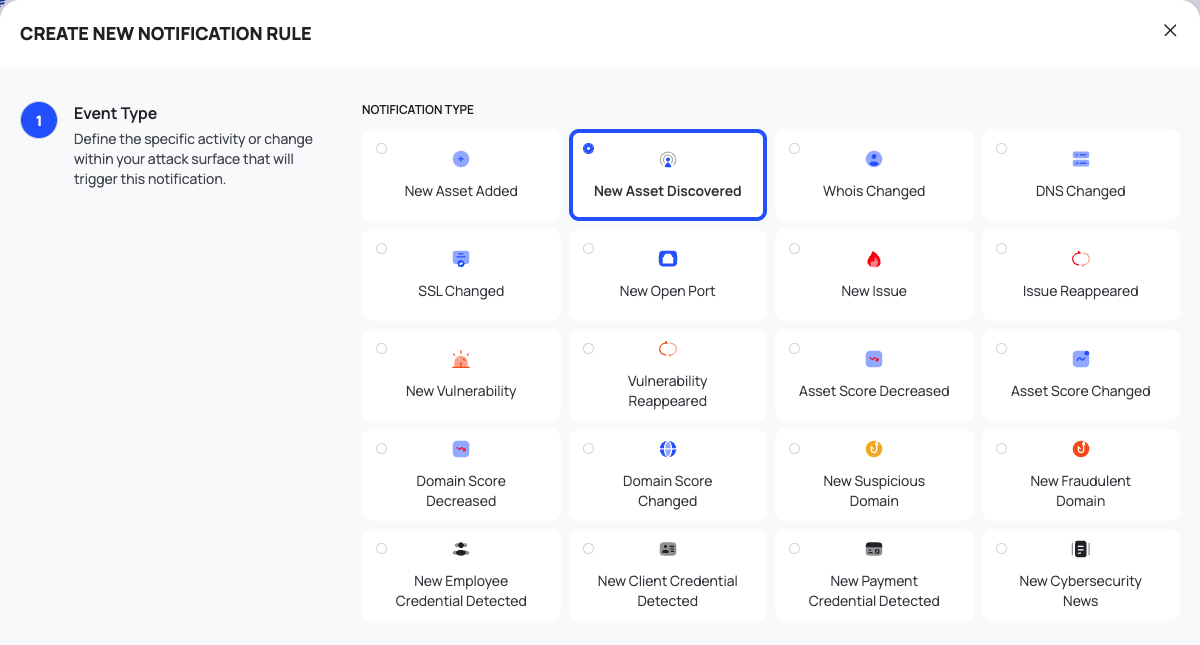This screenshot has height=645, width=1200.
Task: Click the New Asset Discovered radar icon
Action: 668,160
